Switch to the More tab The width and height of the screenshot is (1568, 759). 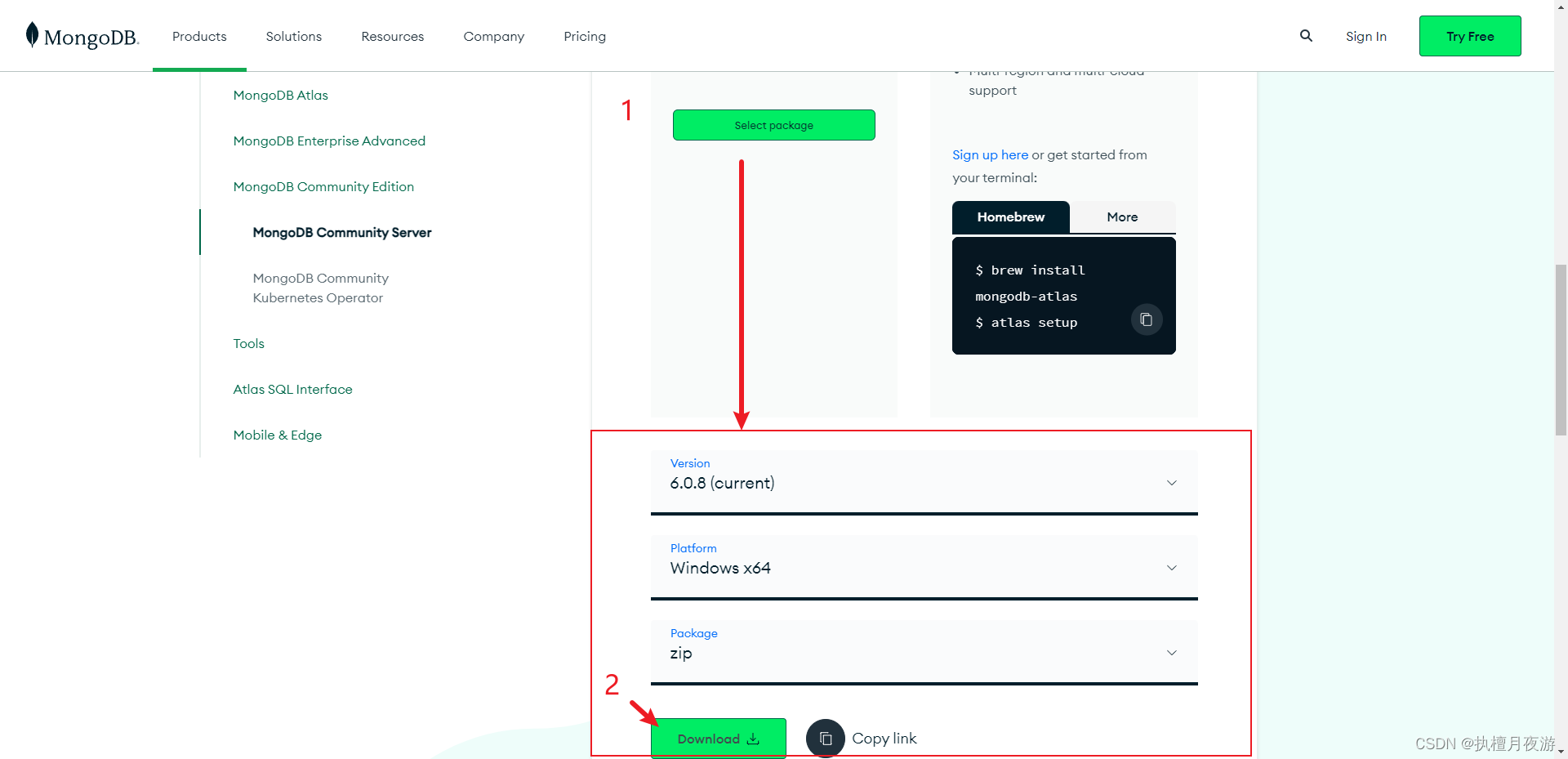click(1123, 217)
